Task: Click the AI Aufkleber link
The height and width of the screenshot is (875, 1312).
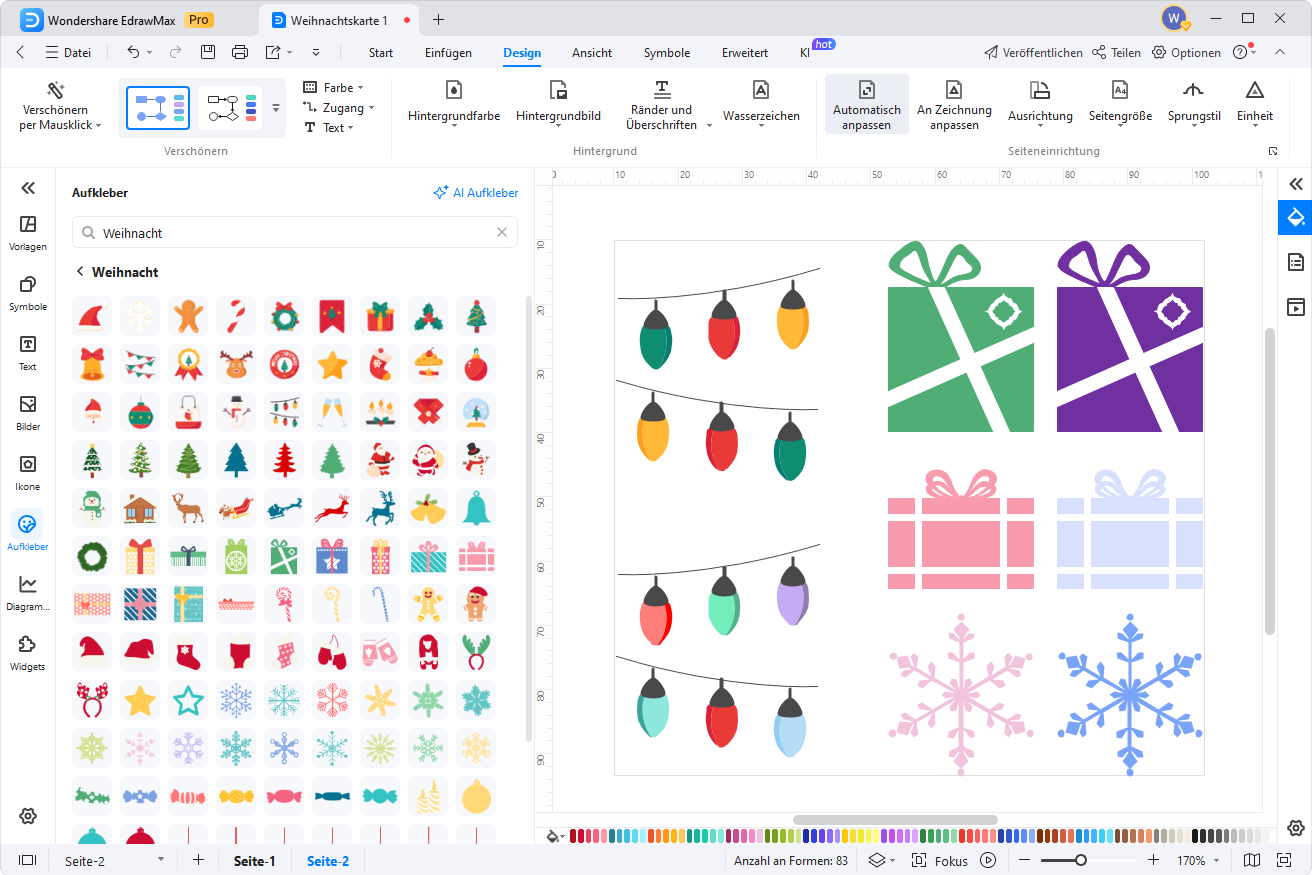Action: click(476, 193)
